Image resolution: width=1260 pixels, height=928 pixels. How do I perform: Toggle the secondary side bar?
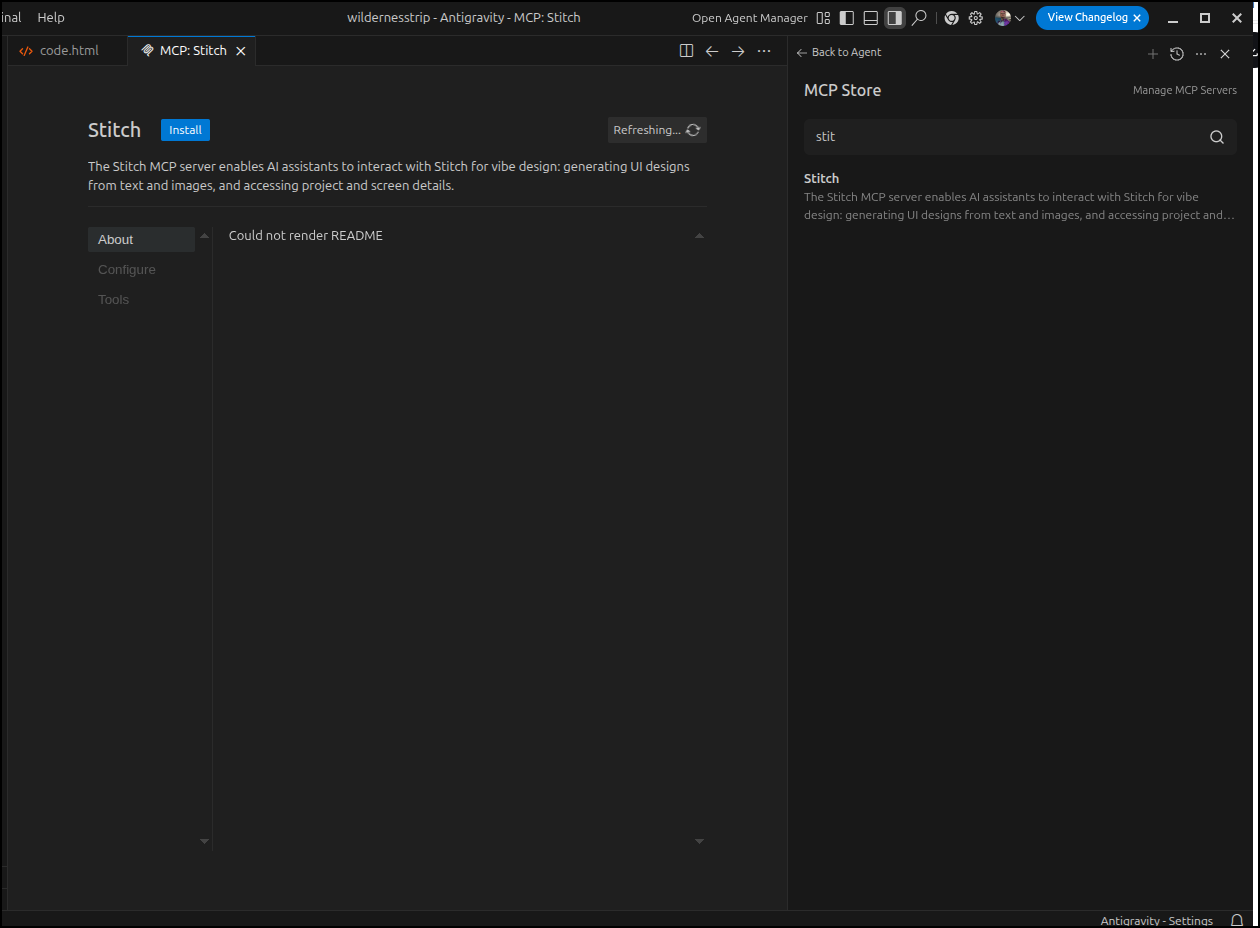click(895, 18)
